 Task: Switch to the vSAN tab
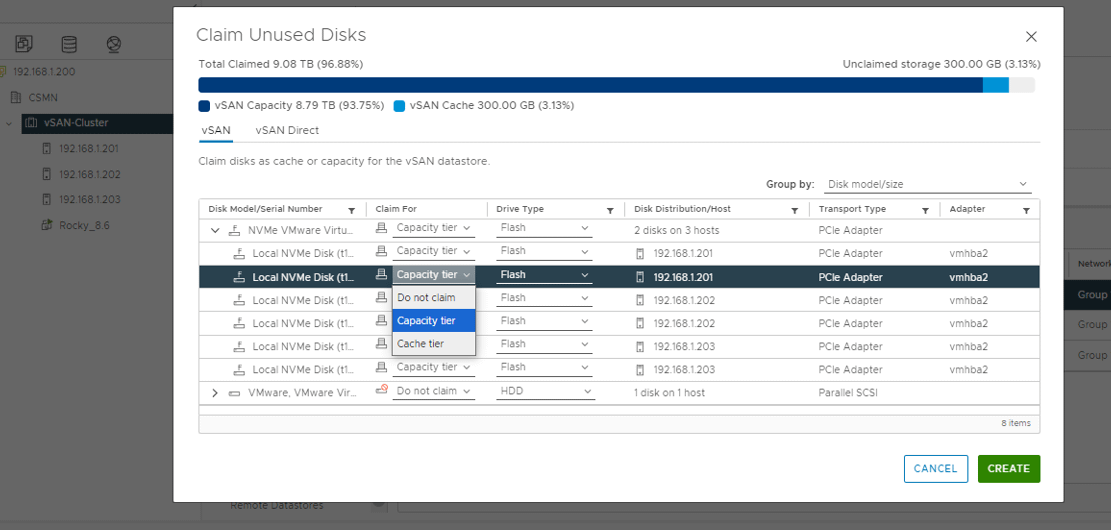tap(215, 130)
